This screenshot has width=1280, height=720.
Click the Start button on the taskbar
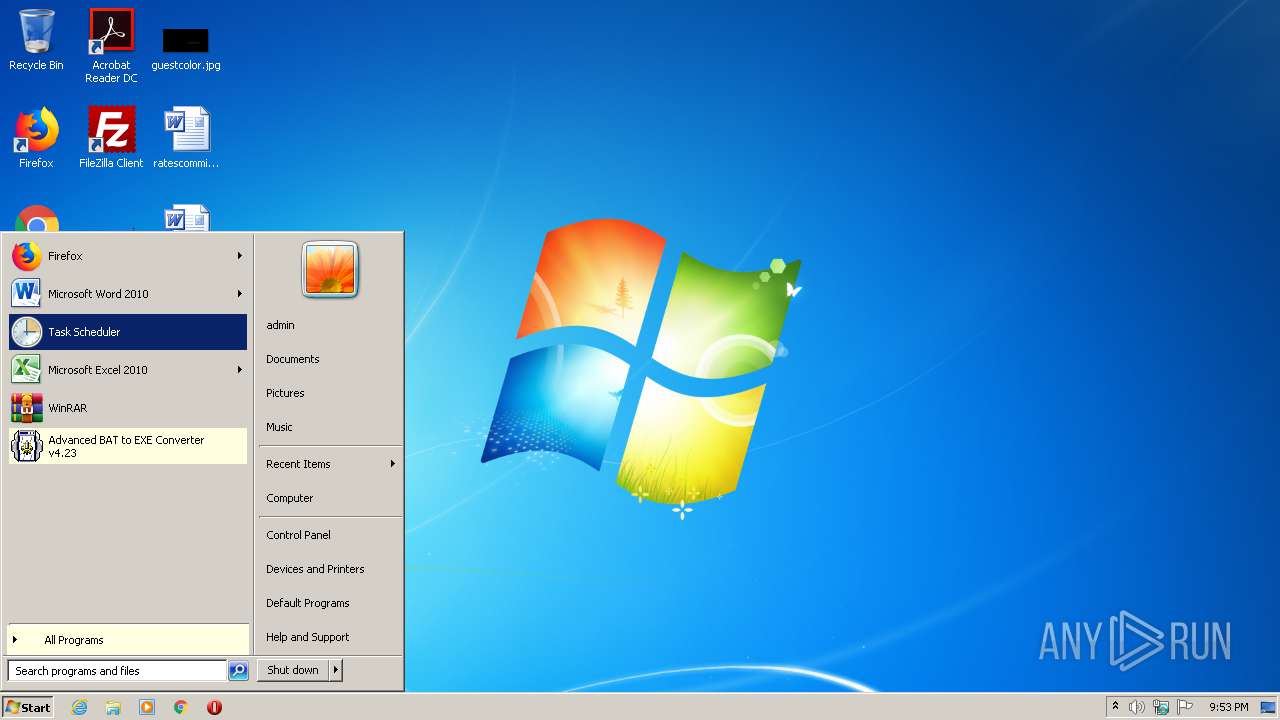(x=28, y=707)
